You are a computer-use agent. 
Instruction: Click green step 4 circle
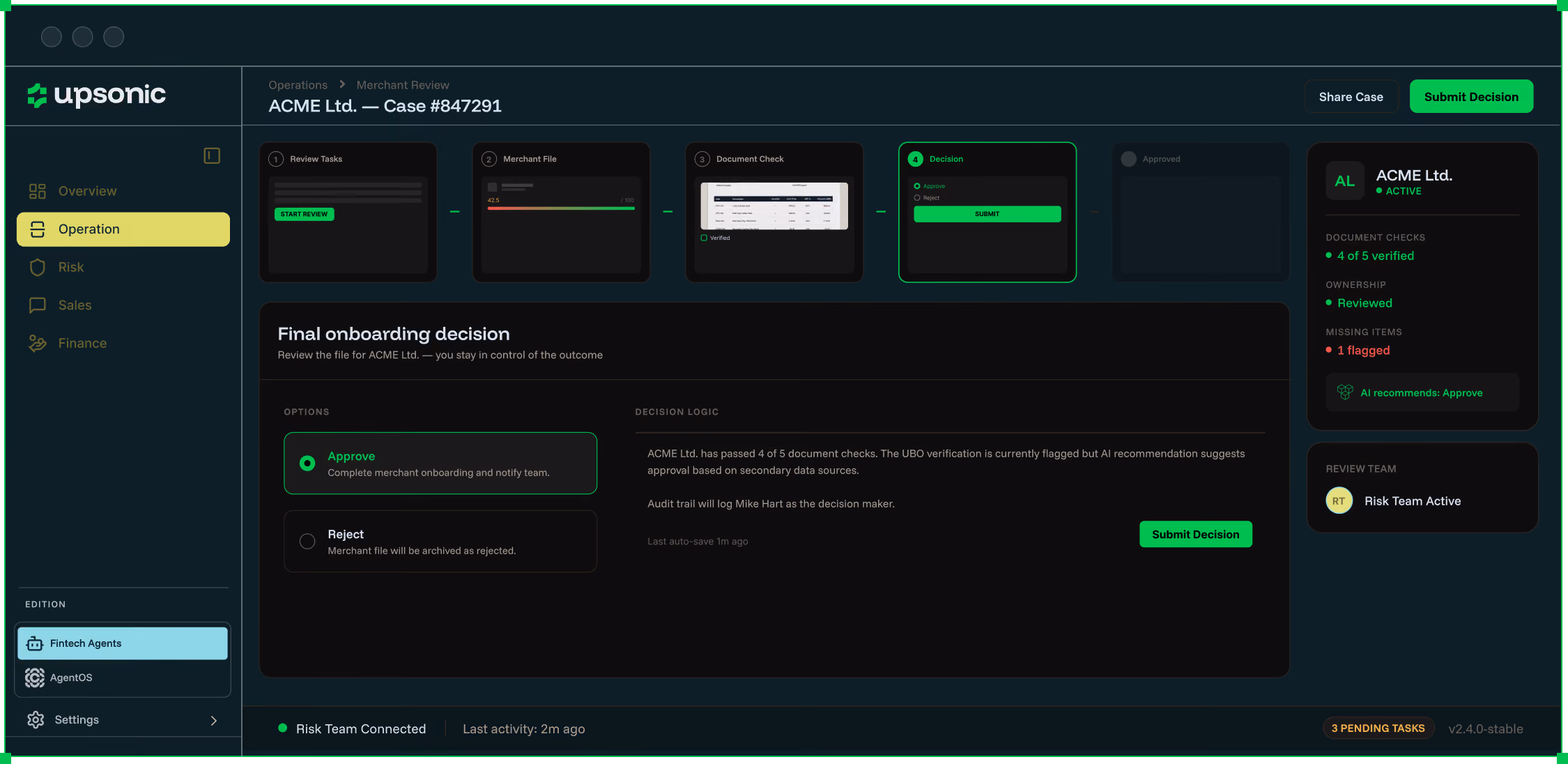point(916,159)
